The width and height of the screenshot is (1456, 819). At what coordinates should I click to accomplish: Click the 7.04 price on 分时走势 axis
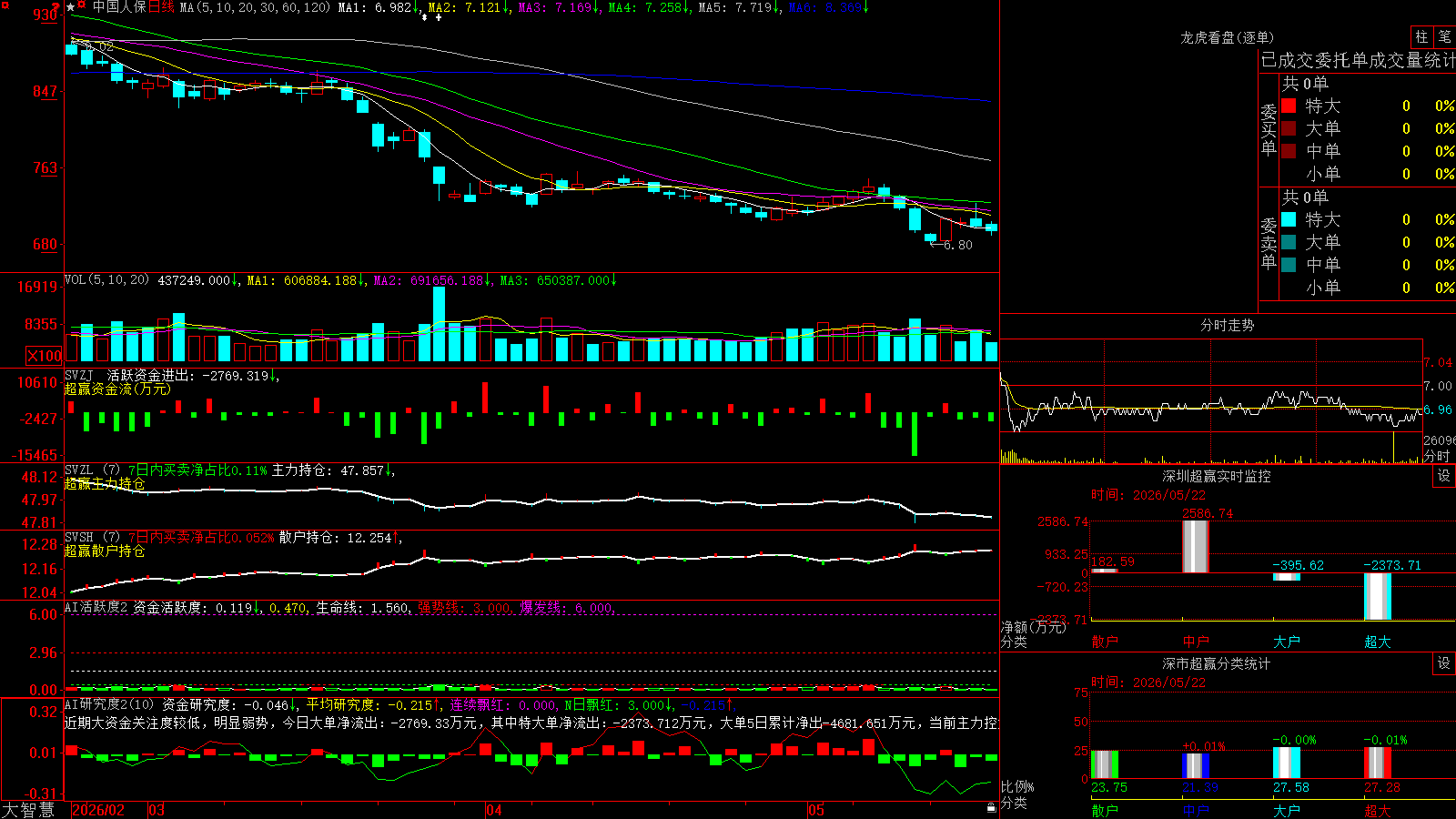click(1438, 362)
